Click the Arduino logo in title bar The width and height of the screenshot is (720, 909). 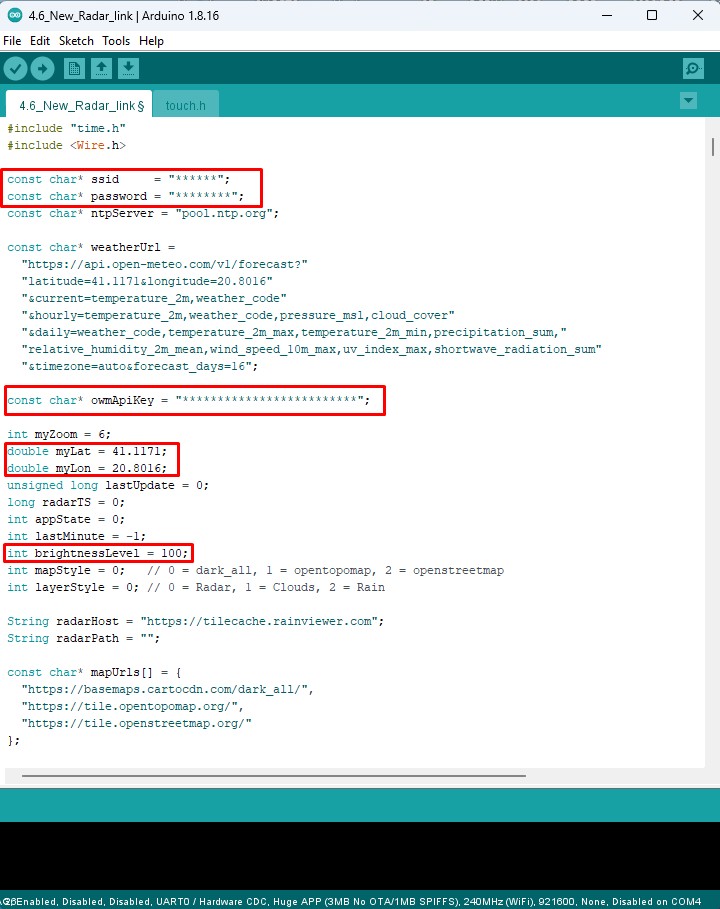14,14
